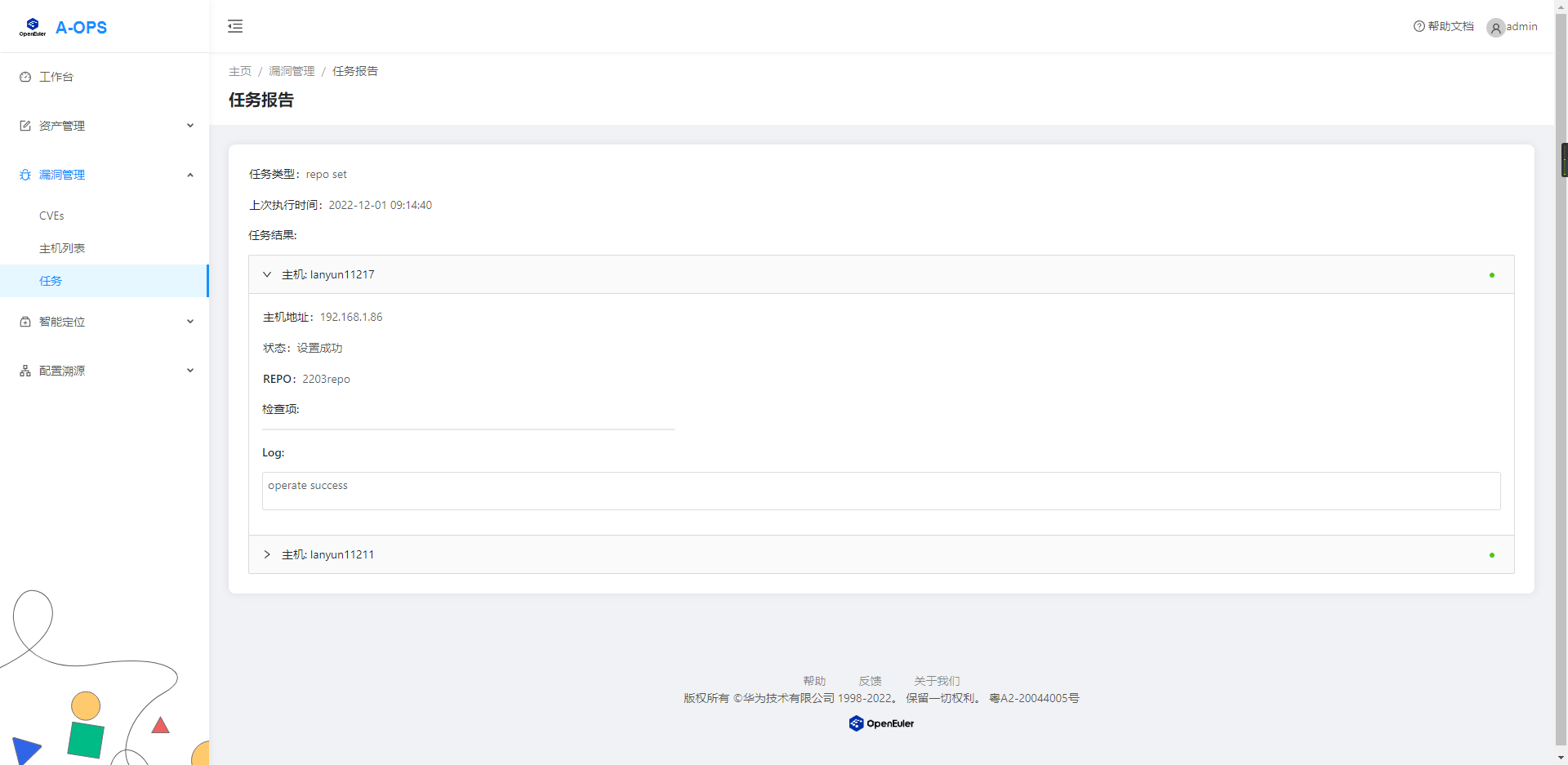This screenshot has width=1568, height=765.
Task: Expand the 资产管理 submenu arrow
Action: tap(190, 126)
